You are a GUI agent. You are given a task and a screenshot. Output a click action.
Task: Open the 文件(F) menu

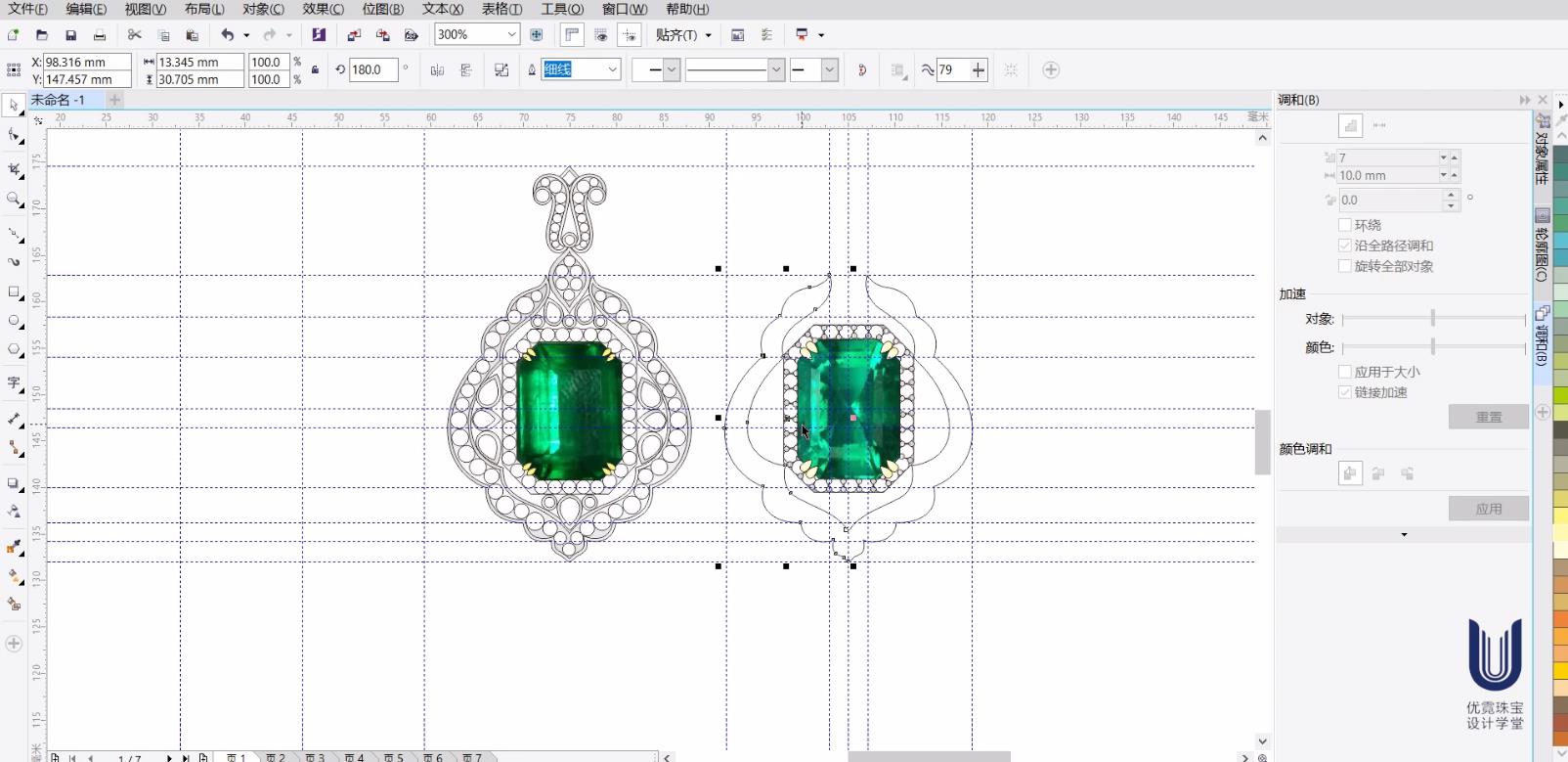[27, 9]
